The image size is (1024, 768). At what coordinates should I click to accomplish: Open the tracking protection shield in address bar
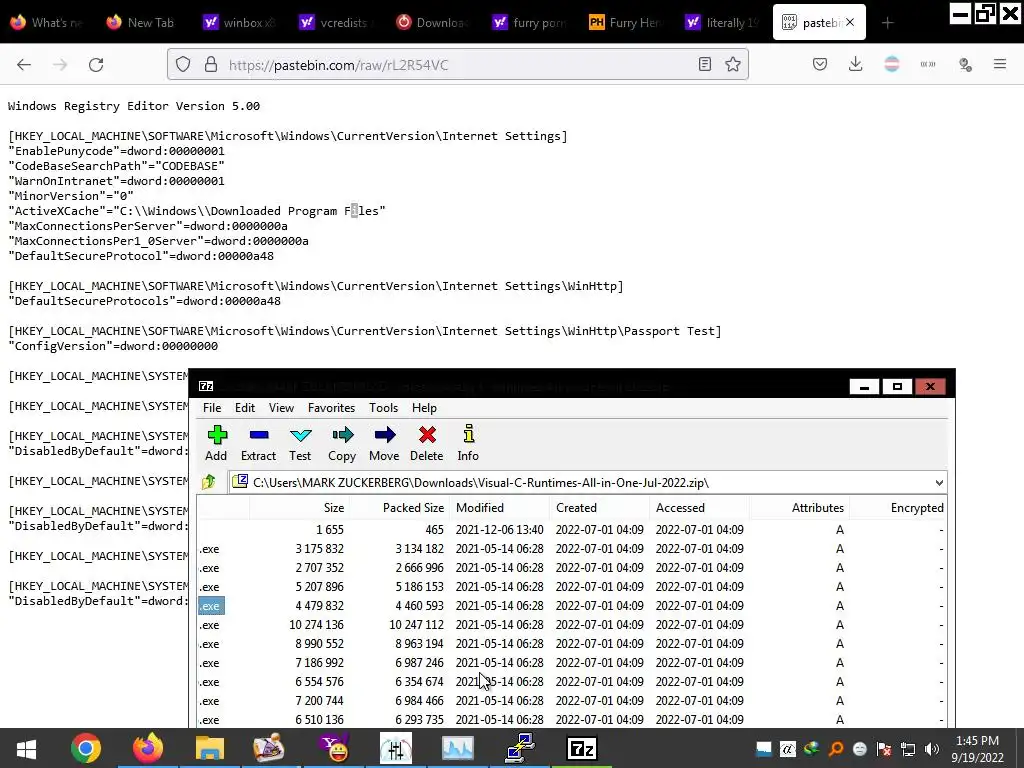[x=183, y=64]
